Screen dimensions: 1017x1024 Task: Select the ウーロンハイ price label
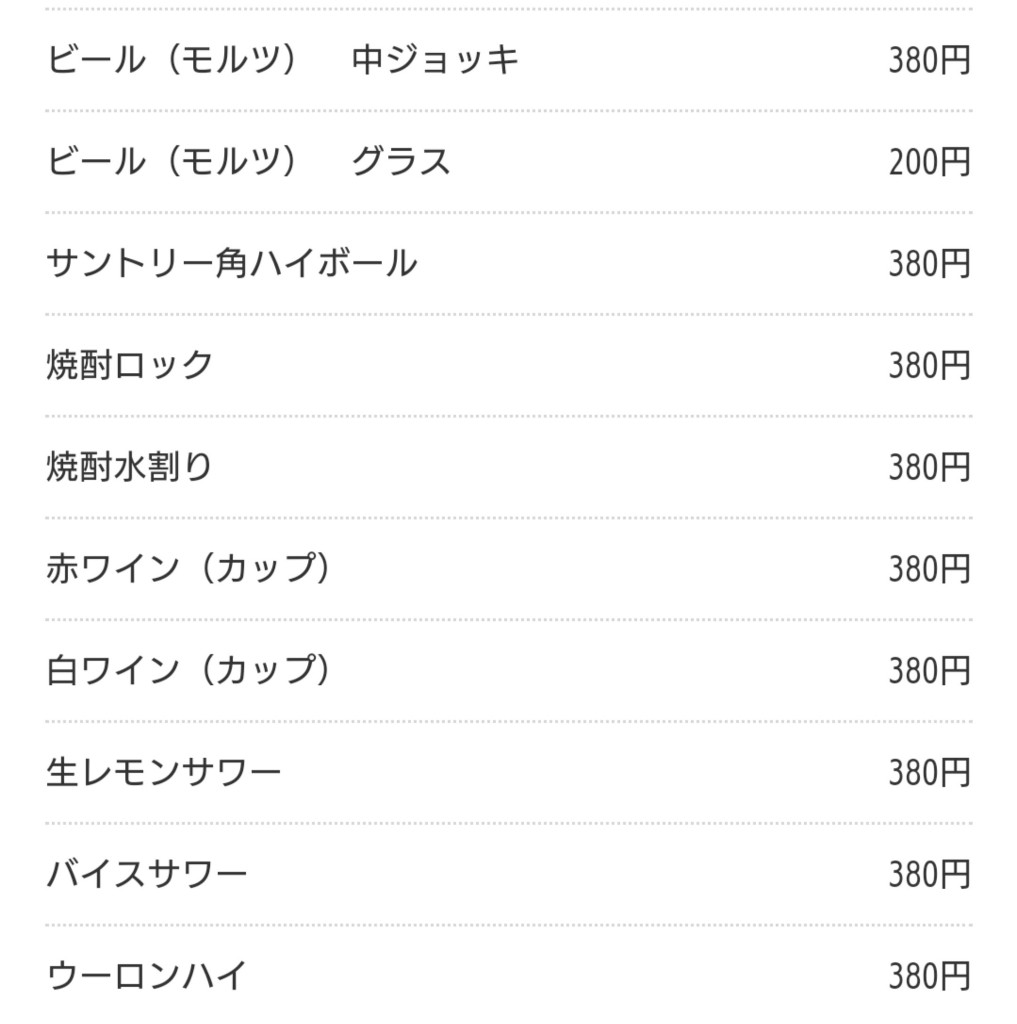[929, 975]
